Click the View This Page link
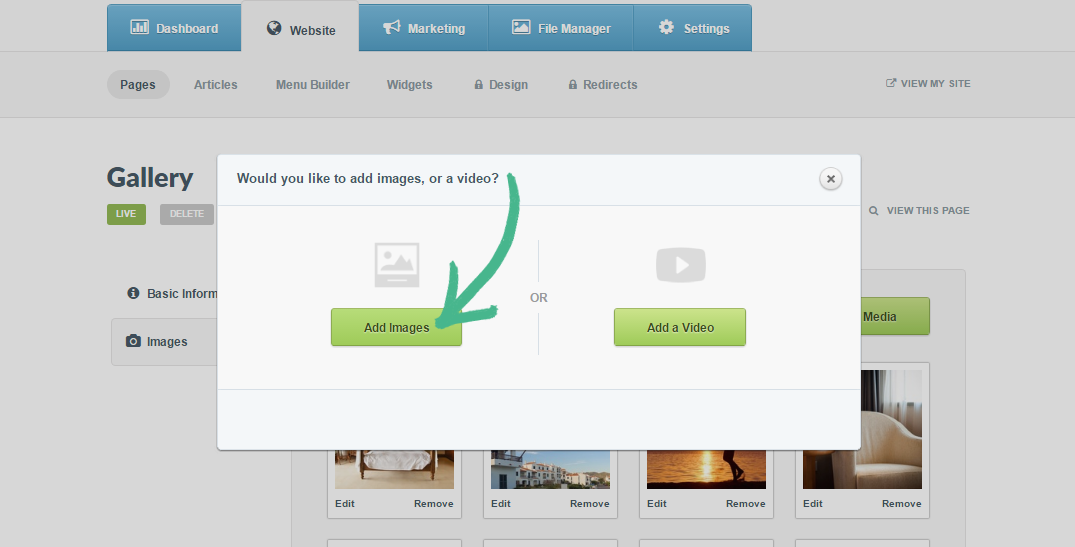 pyautogui.click(x=919, y=211)
